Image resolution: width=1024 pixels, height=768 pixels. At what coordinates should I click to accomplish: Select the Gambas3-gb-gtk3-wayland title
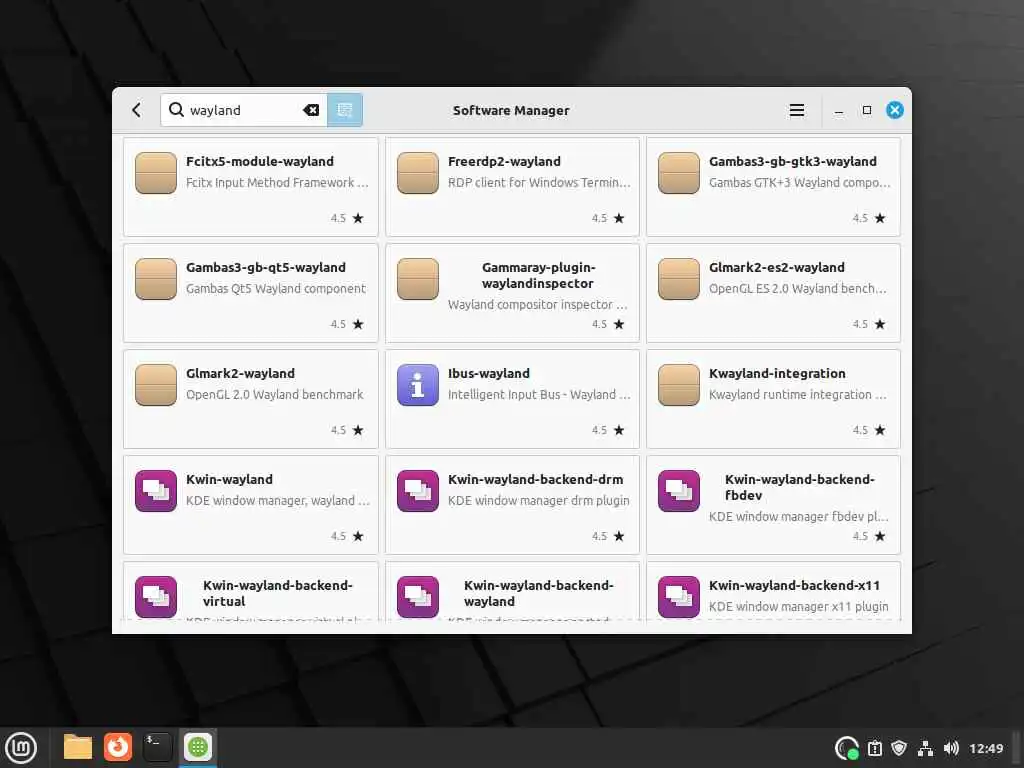click(793, 161)
